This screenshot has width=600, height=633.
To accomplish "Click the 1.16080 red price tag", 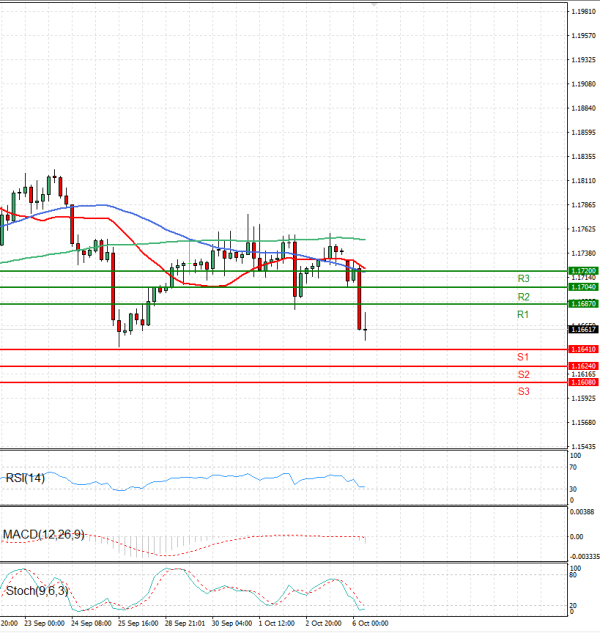I will [x=583, y=382].
